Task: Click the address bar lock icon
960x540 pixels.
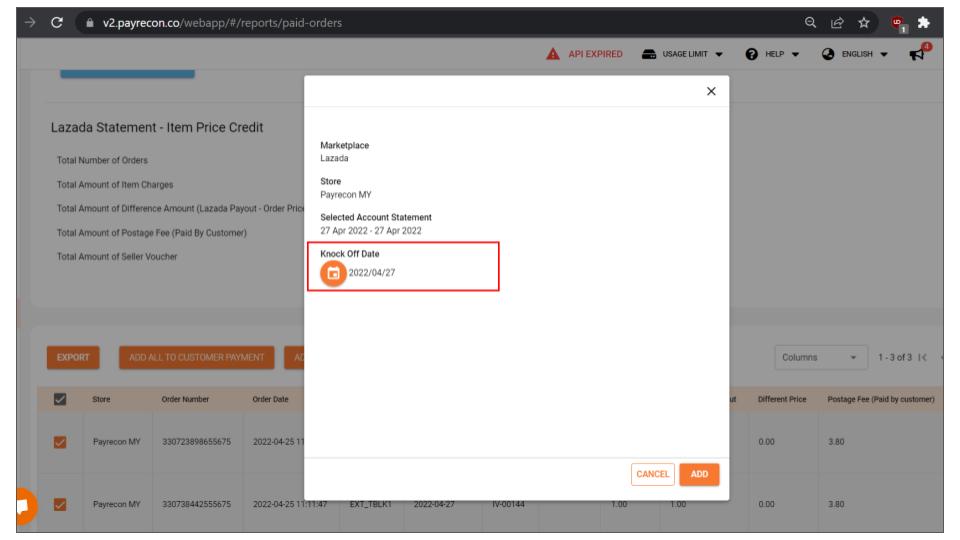Action: point(90,23)
